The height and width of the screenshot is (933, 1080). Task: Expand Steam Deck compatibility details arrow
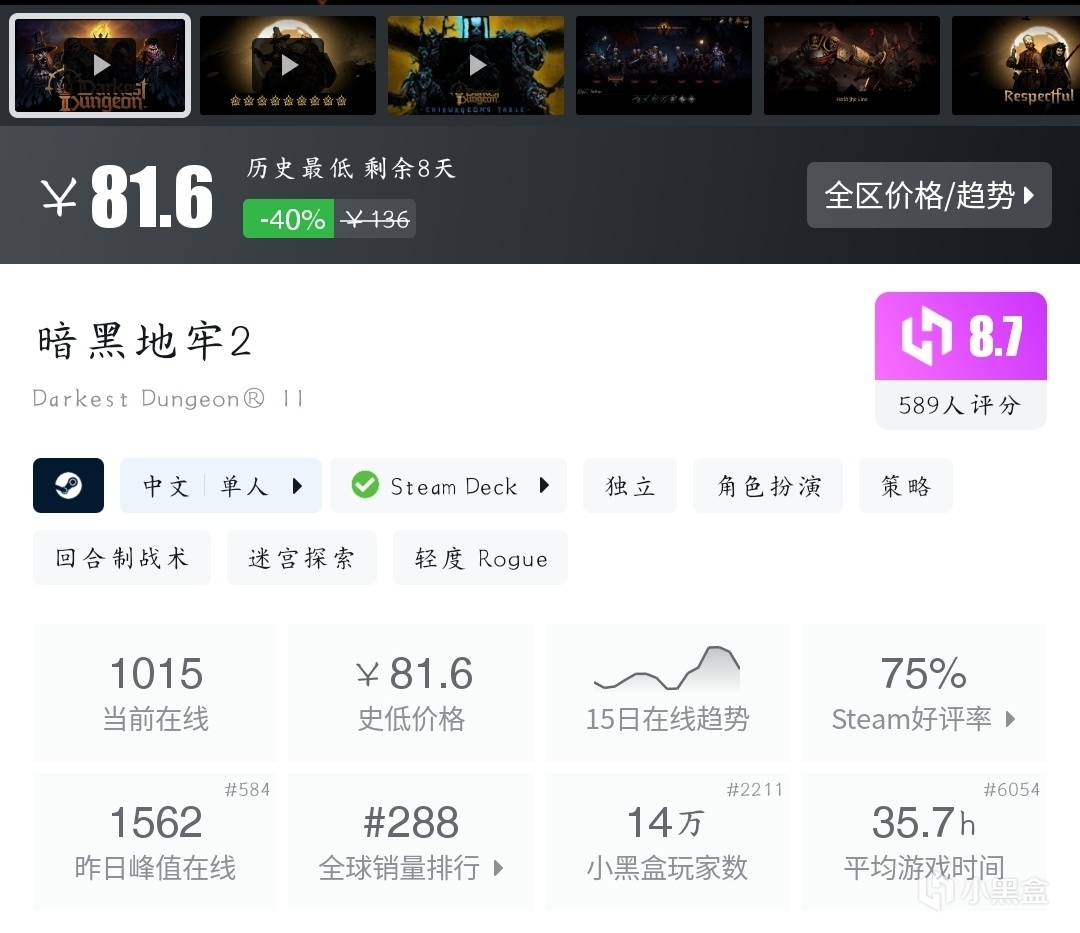pos(544,485)
